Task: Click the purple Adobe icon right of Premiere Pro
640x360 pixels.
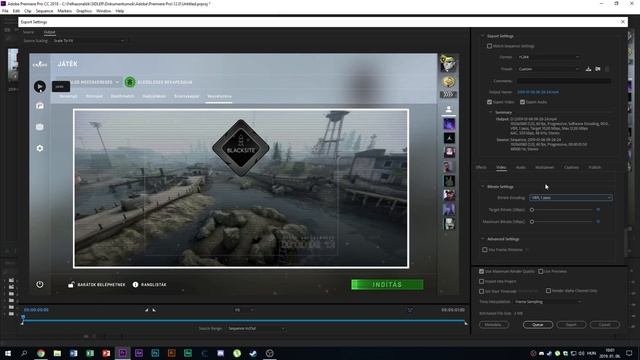Action: pos(139,353)
